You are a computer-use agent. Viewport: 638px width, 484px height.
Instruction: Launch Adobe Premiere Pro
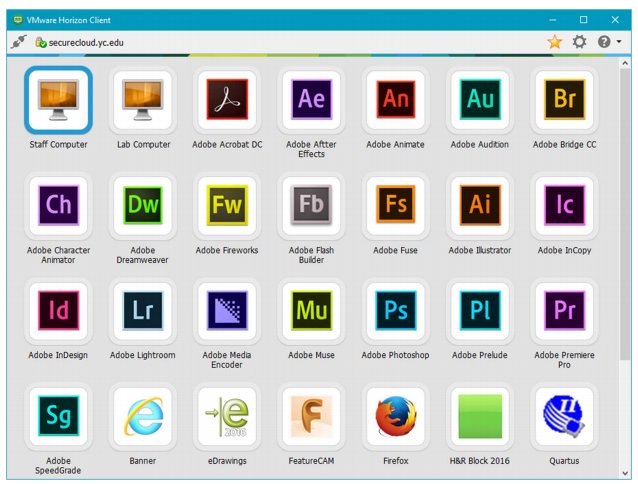(565, 311)
